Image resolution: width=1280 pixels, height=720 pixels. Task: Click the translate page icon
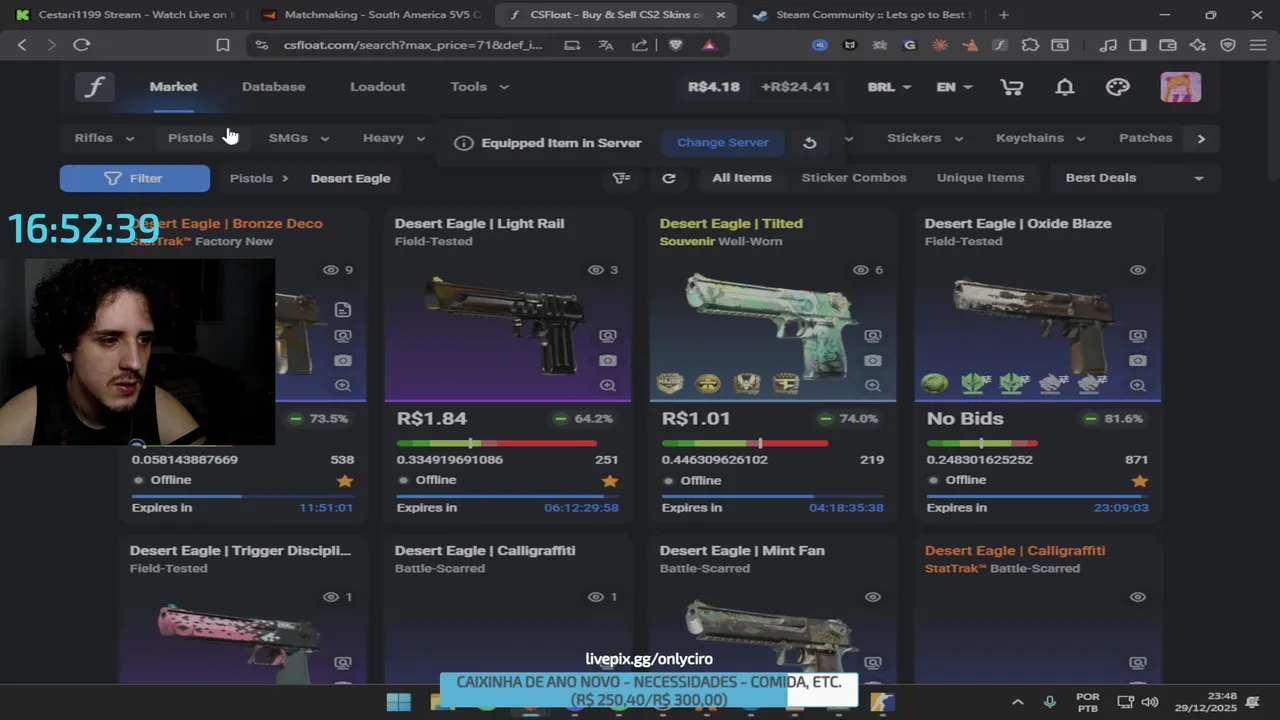pyautogui.click(x=606, y=45)
